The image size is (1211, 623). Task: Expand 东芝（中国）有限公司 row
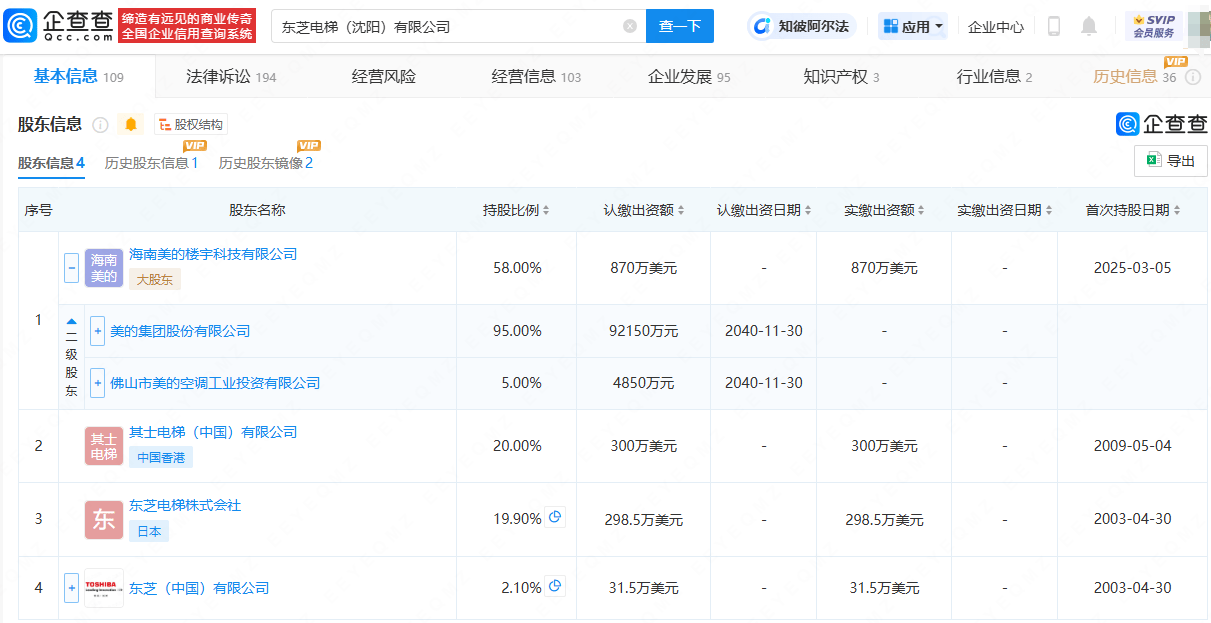71,588
